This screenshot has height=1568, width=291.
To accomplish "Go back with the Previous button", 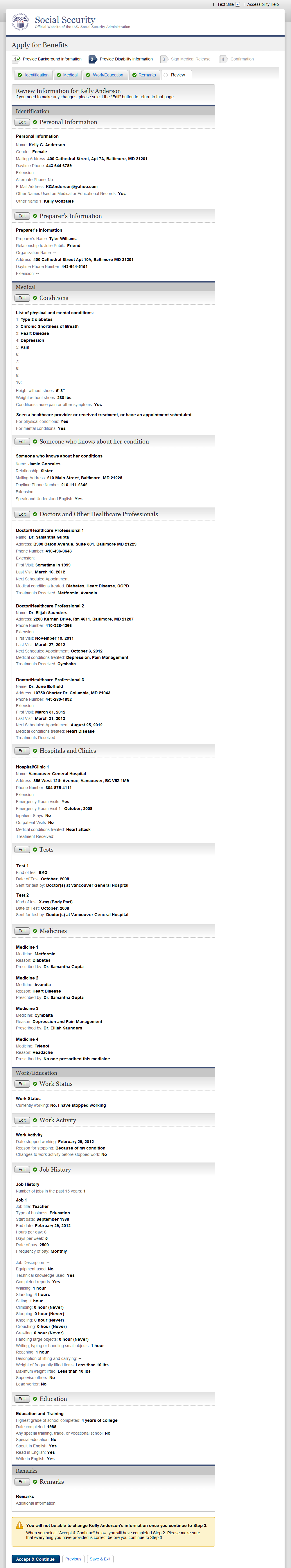I will (x=73, y=1559).
